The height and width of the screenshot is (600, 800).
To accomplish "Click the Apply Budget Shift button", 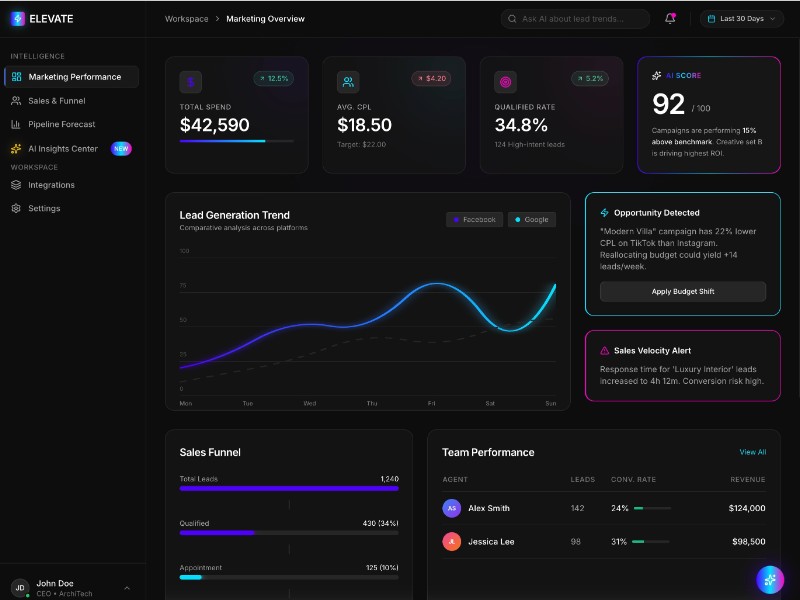I will [683, 292].
